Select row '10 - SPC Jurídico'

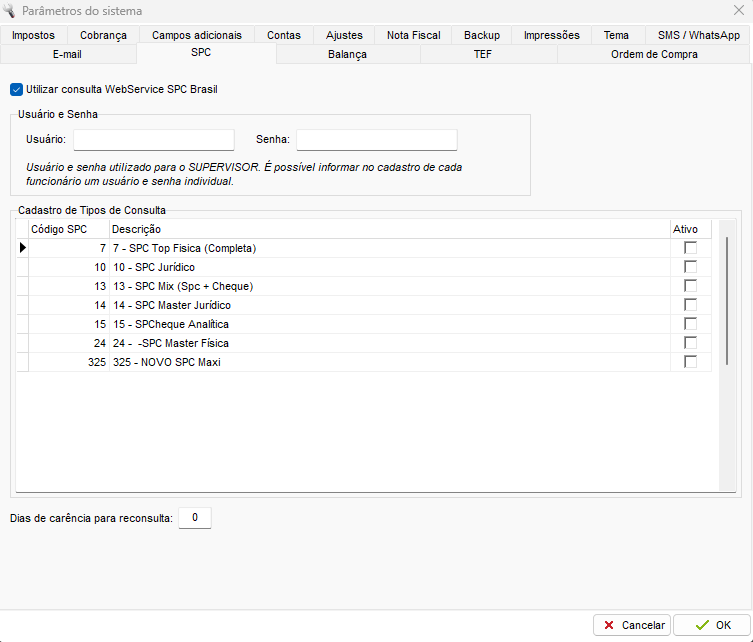pyautogui.click(x=364, y=267)
